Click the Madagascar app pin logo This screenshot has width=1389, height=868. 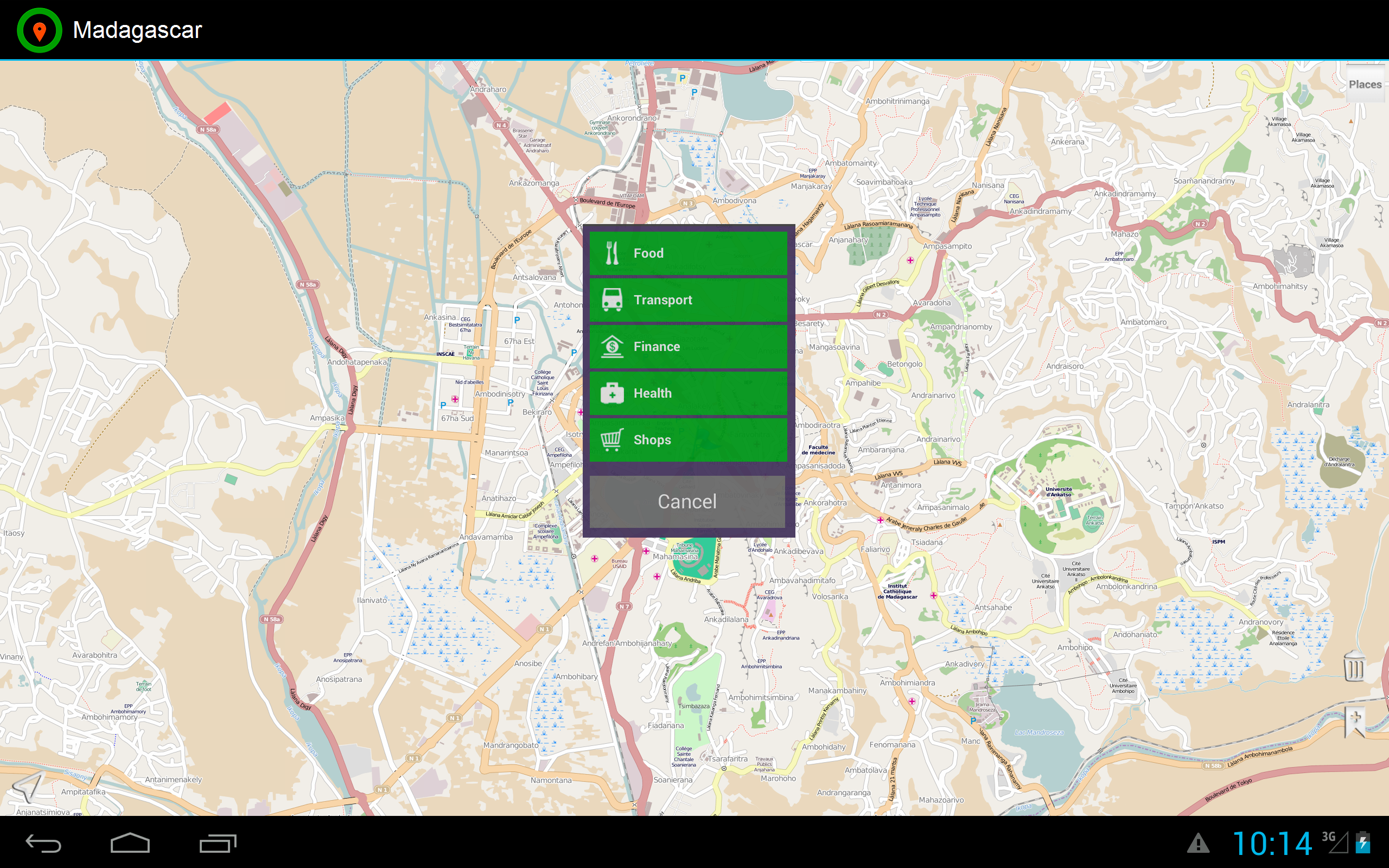coord(39,30)
